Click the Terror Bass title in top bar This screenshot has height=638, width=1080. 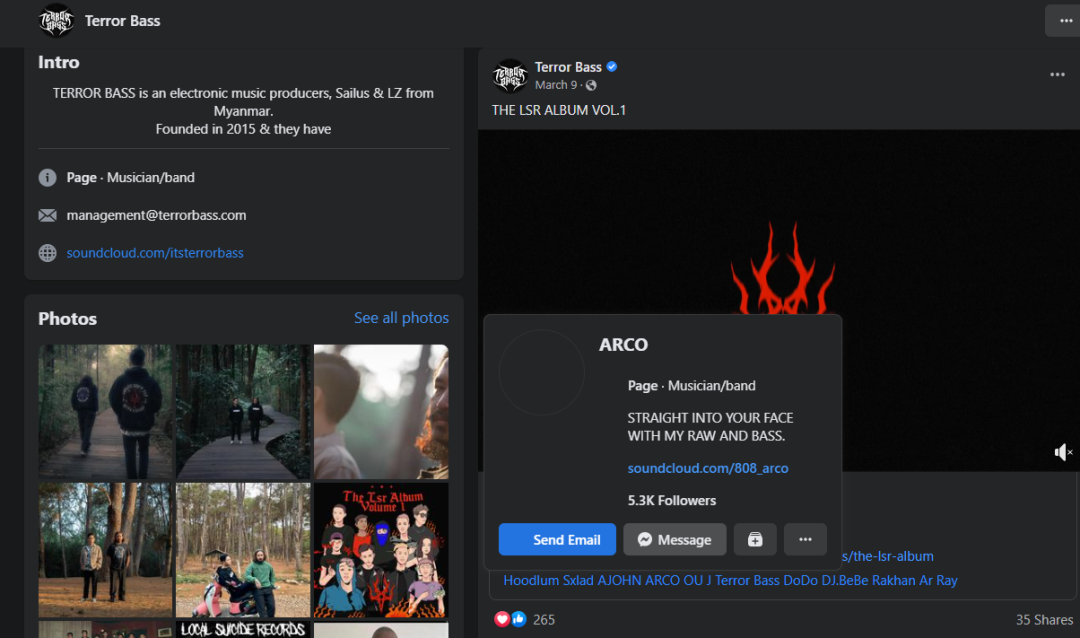[x=123, y=21]
